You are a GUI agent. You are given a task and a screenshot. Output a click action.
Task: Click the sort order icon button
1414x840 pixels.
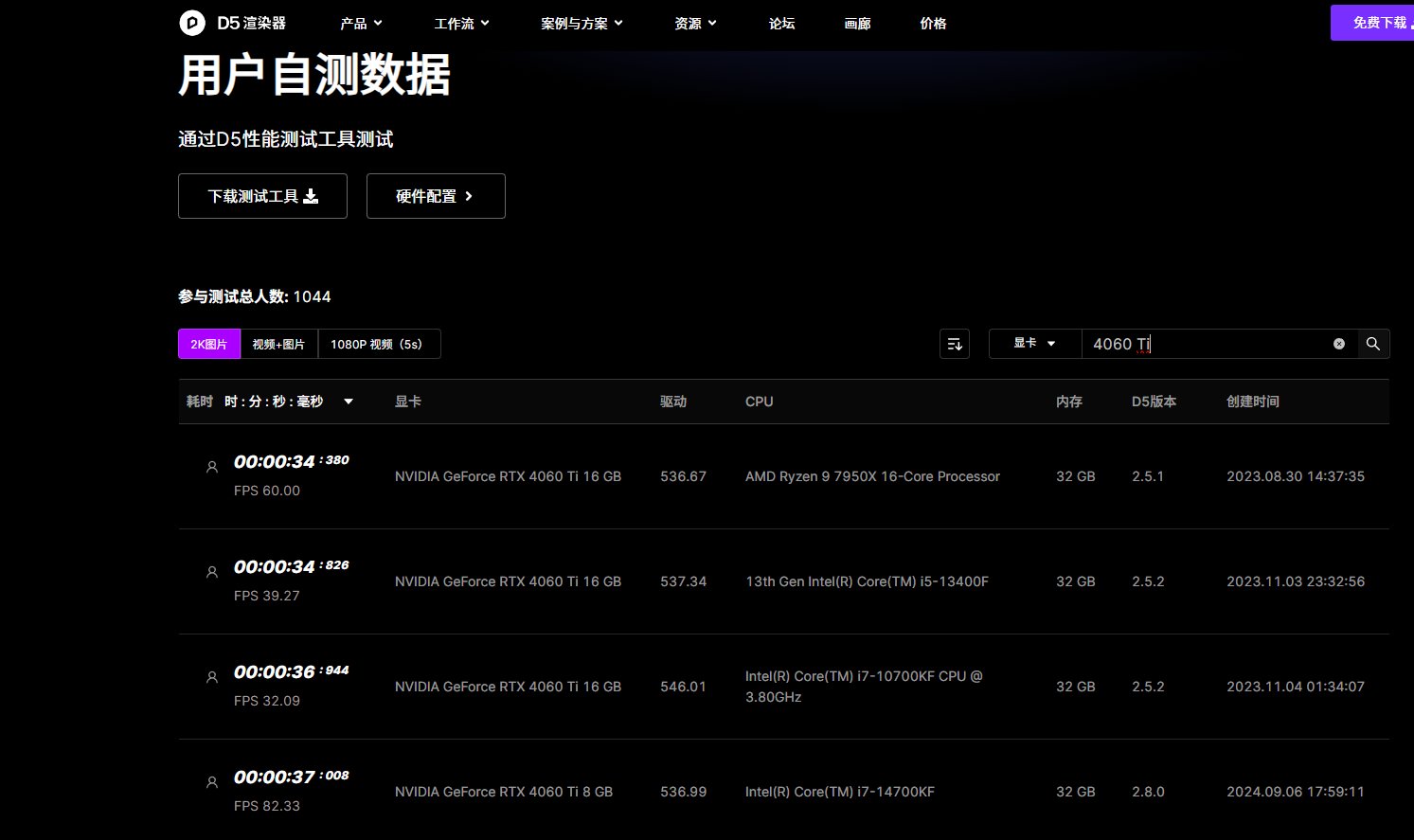click(954, 344)
